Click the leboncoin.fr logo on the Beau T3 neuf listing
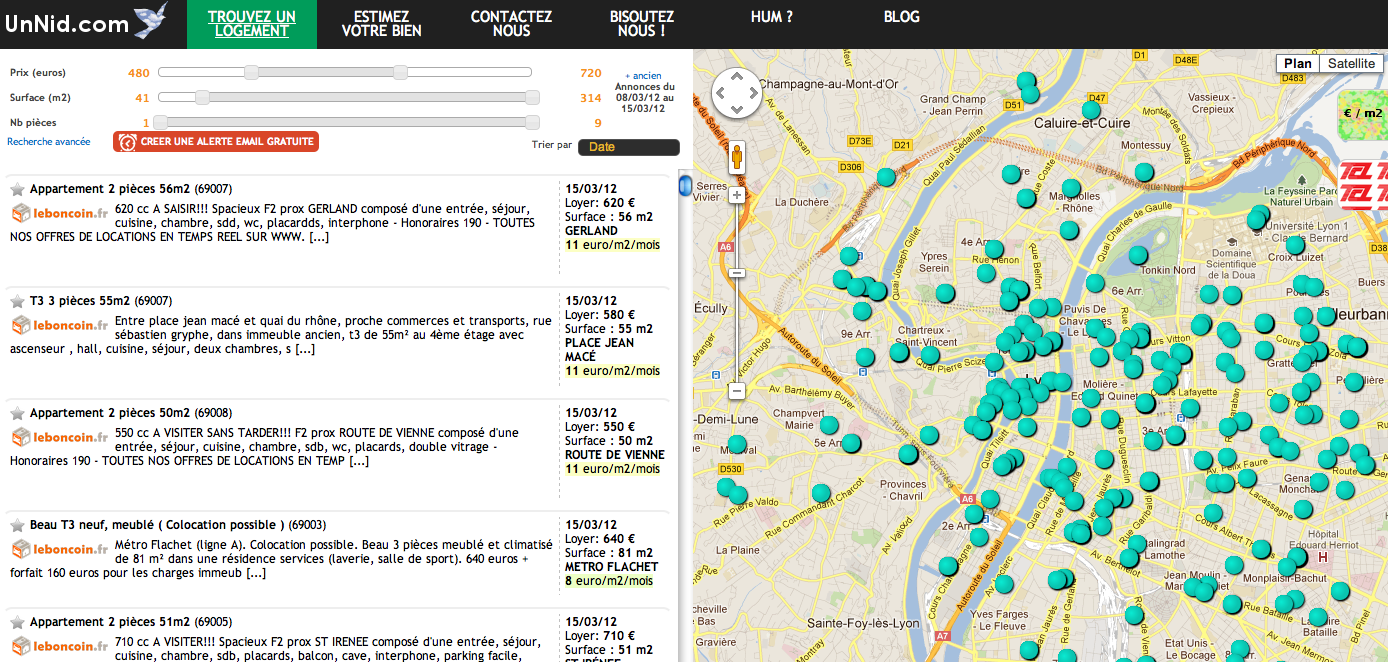Screen dimensions: 1388x662 pos(60,549)
